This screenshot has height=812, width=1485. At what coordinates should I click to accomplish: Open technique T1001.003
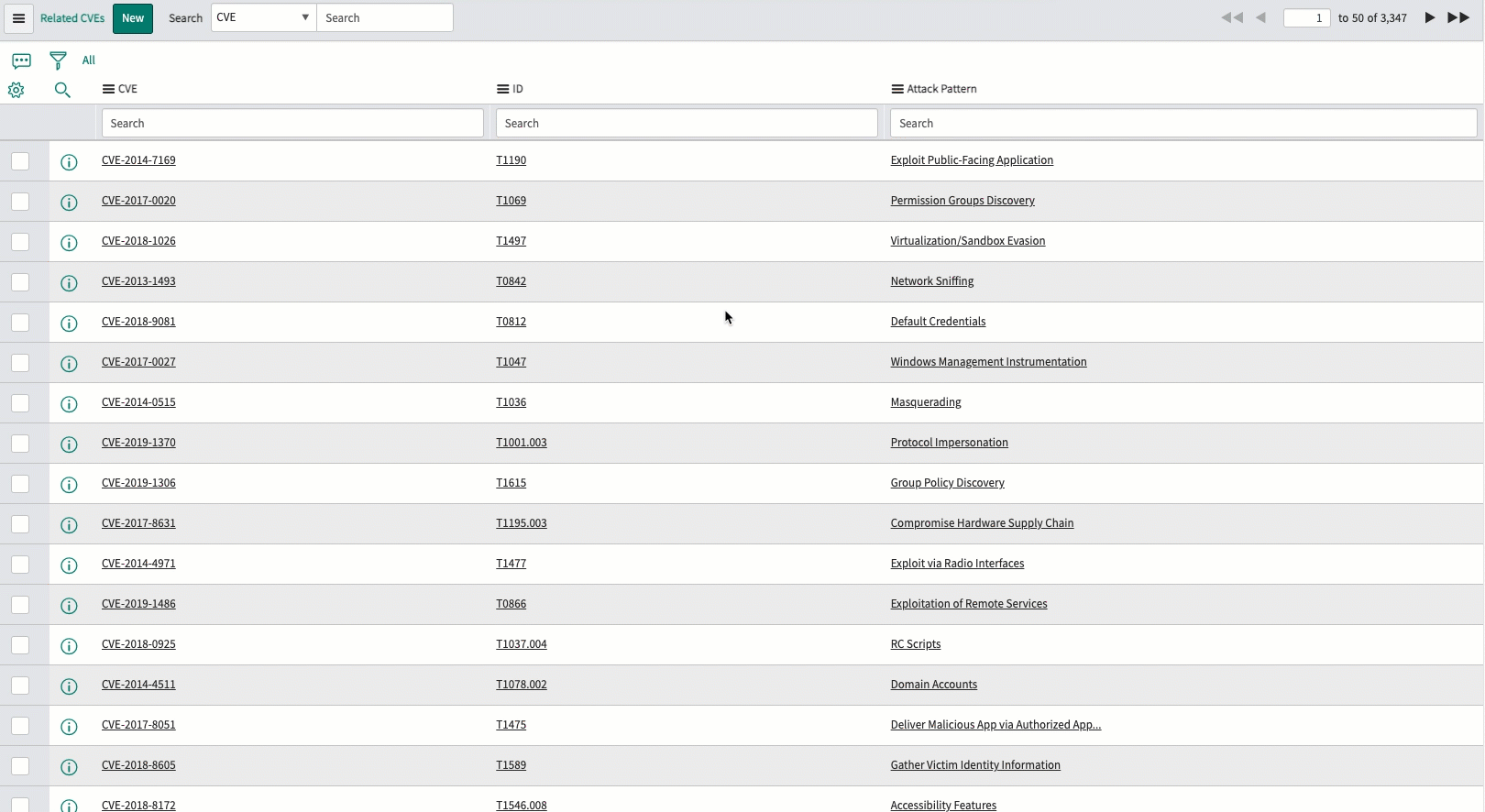[522, 443]
